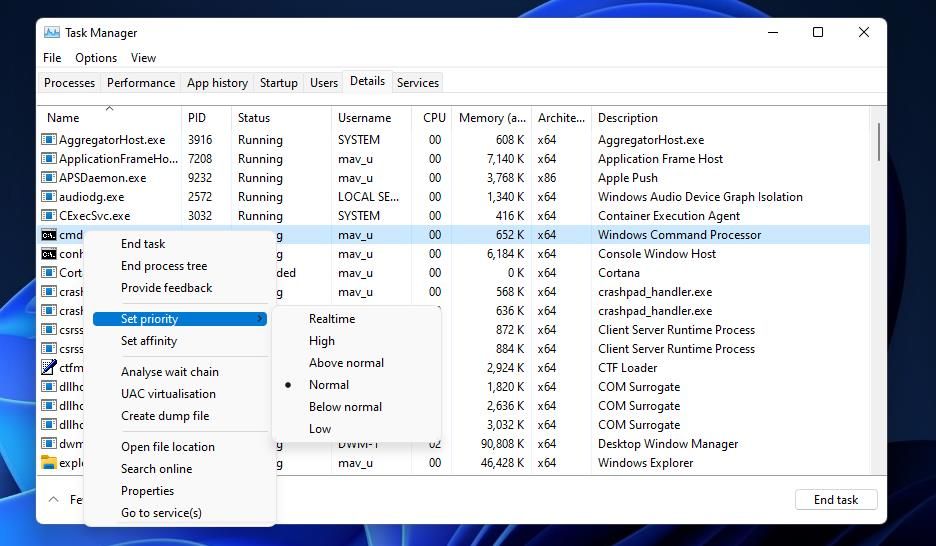This screenshot has width=936, height=546.
Task: Click the End task button
Action: (x=836, y=500)
